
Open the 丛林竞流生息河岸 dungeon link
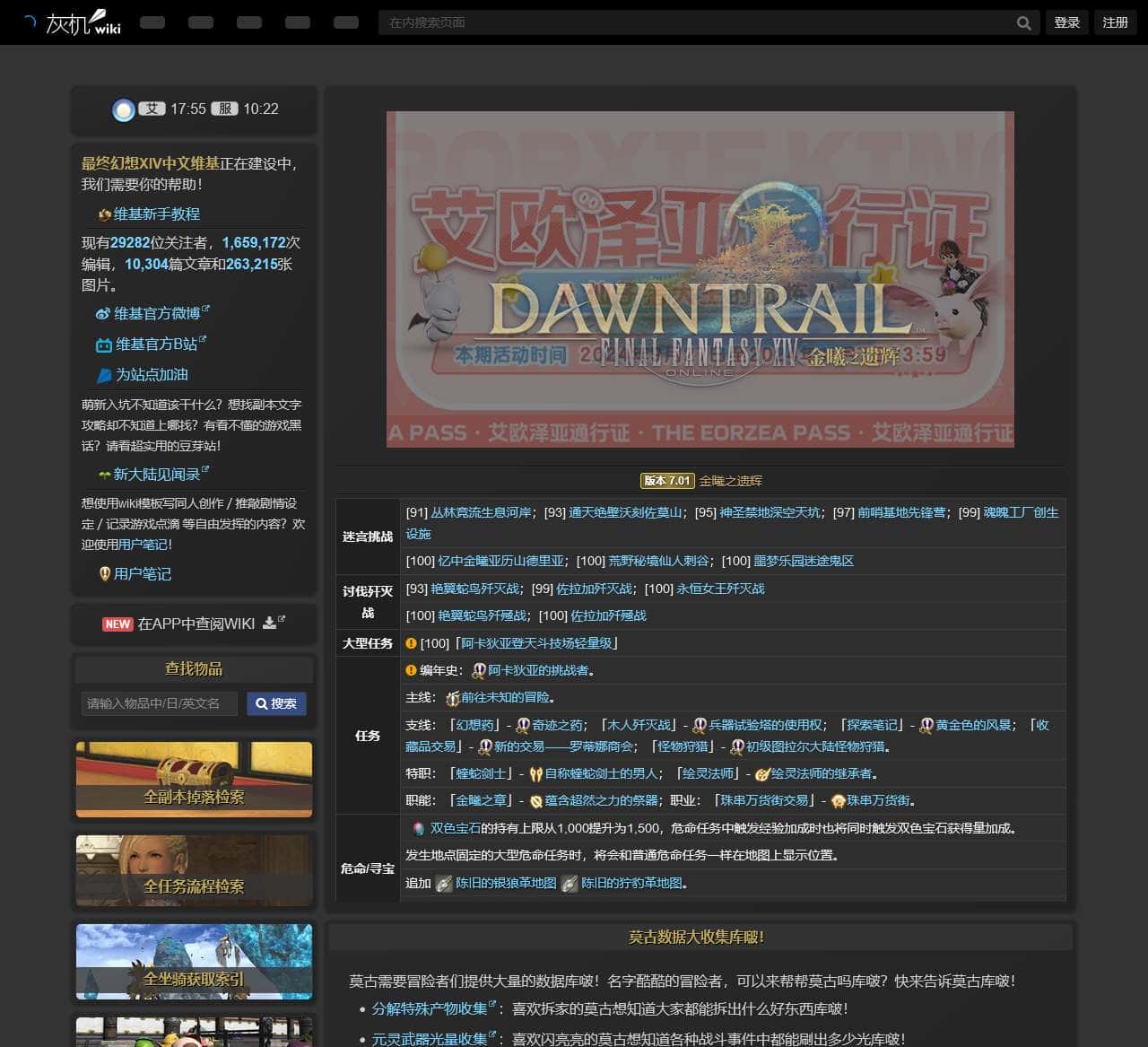point(481,512)
